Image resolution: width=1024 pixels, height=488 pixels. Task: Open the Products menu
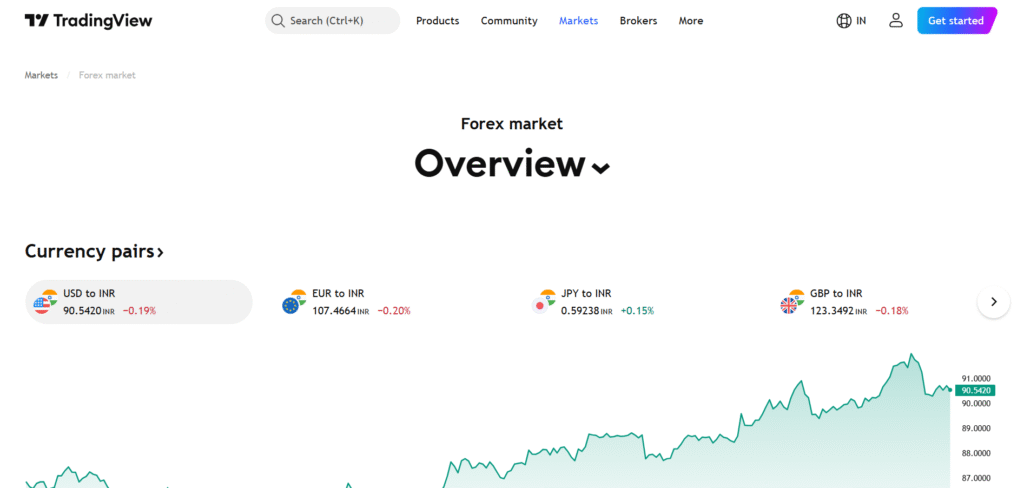coord(437,21)
